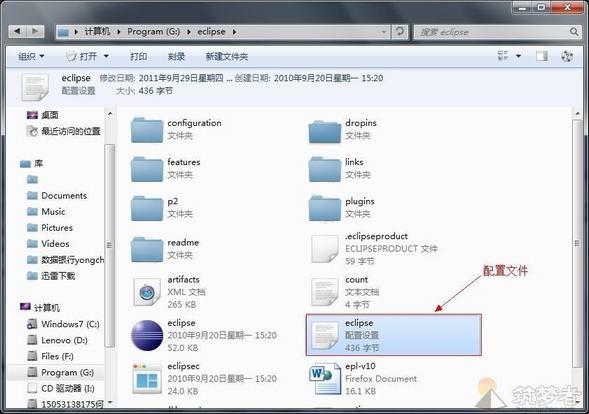Image resolution: width=589 pixels, height=414 pixels.
Task: Refresh the current folder view
Action: coord(400,32)
